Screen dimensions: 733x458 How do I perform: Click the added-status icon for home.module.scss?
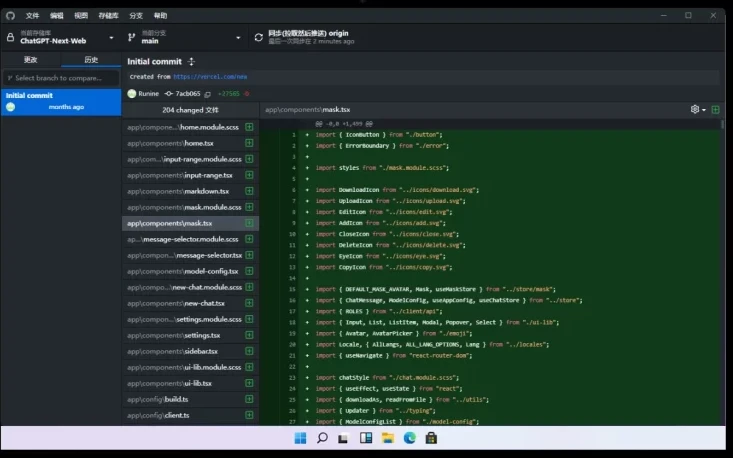[x=249, y=127]
